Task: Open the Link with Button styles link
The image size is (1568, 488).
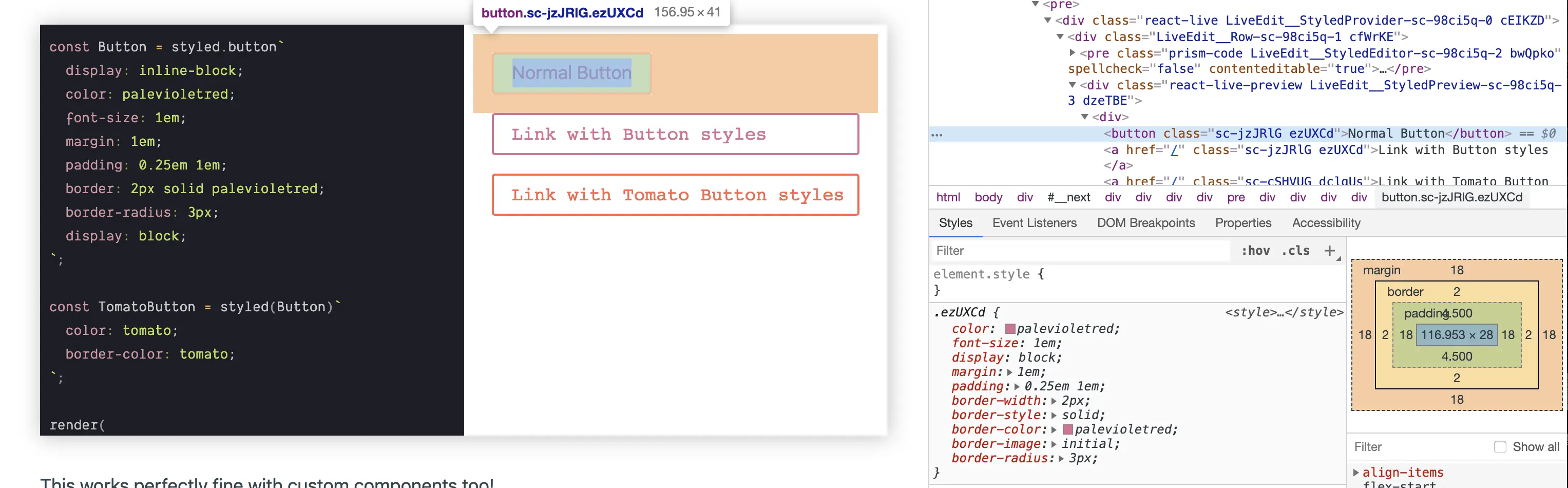Action: [x=675, y=134]
